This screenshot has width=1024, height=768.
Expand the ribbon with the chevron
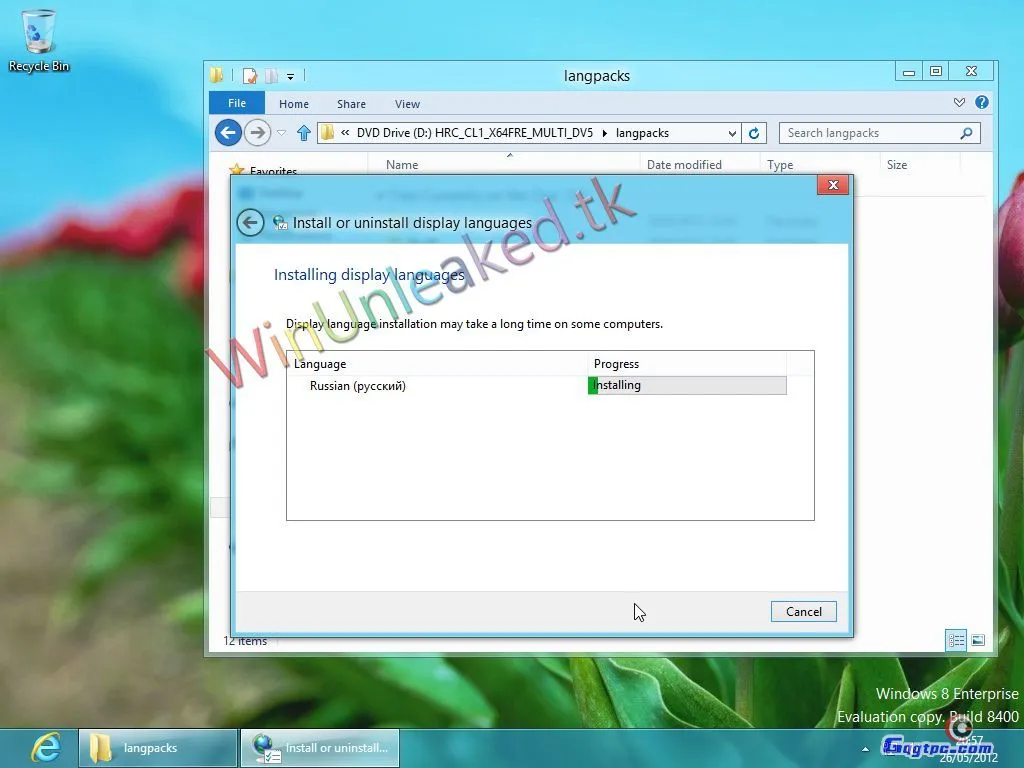tap(960, 103)
